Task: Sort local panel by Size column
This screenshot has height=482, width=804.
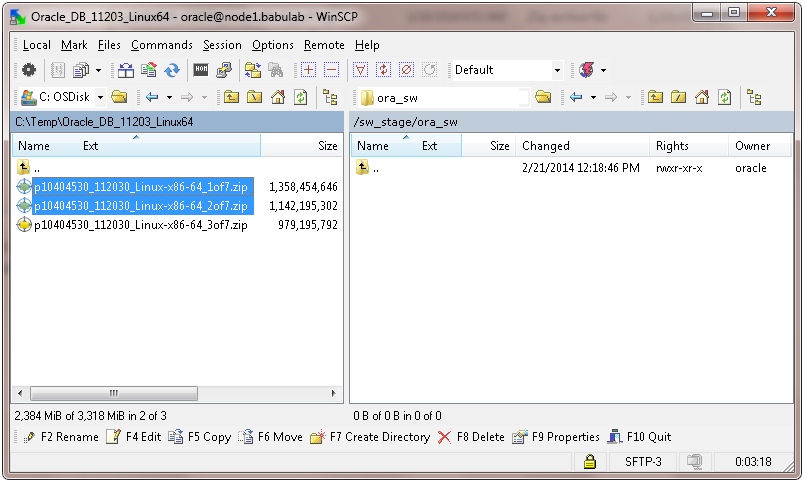Action: pyautogui.click(x=302, y=146)
